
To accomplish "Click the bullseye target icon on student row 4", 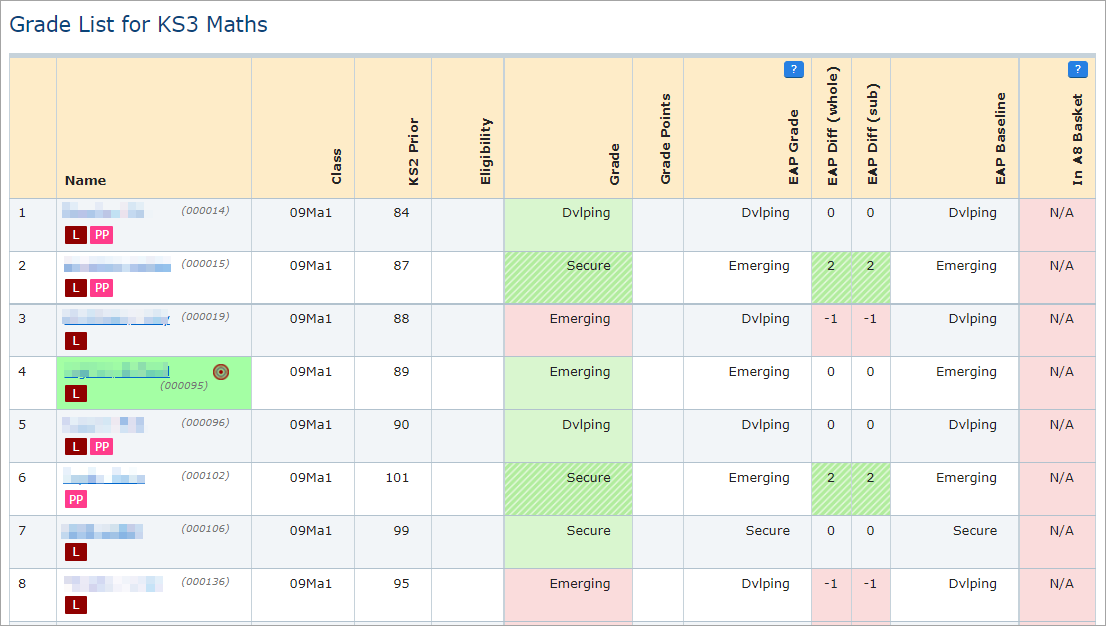I will coord(221,371).
